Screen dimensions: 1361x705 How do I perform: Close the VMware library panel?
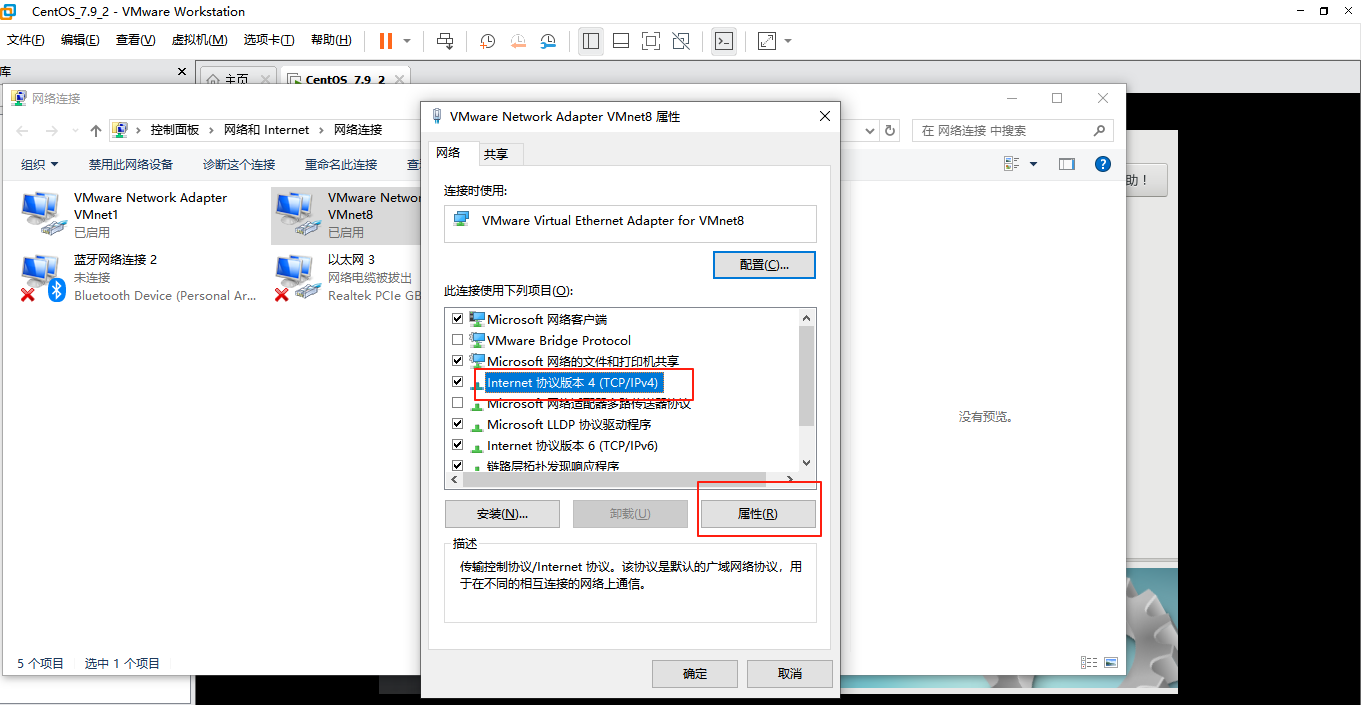coord(182,72)
